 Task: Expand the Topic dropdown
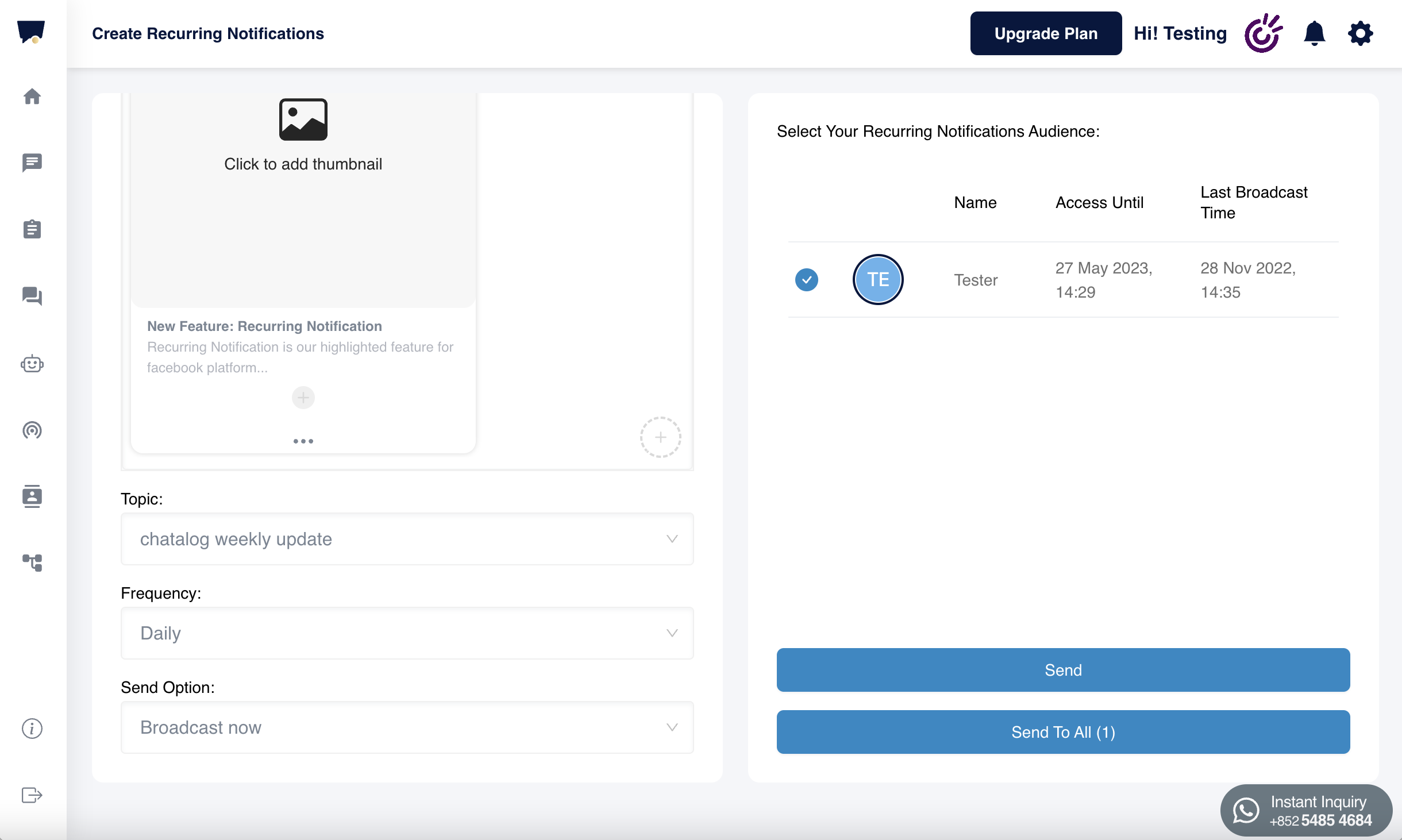(x=407, y=539)
